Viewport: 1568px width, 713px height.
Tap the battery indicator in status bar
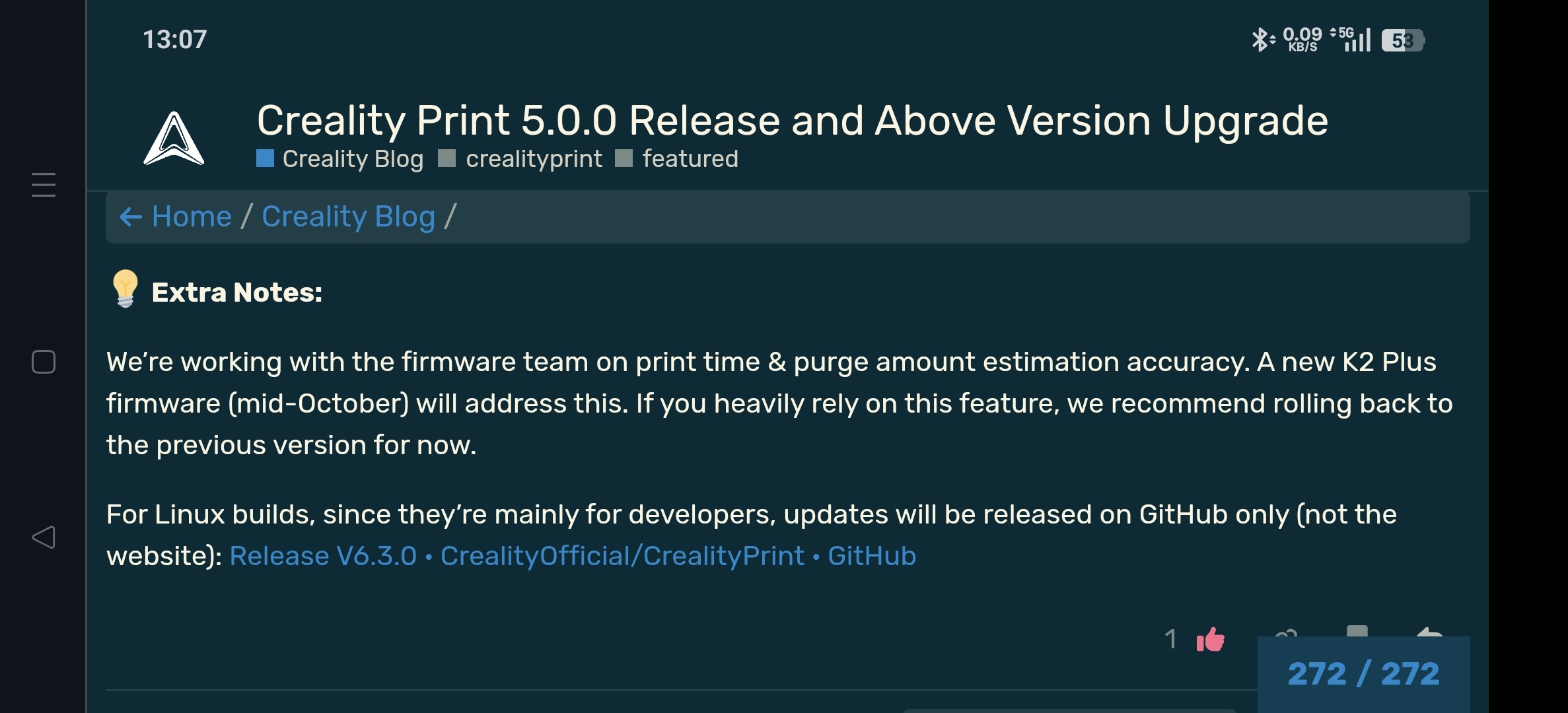click(x=1403, y=40)
